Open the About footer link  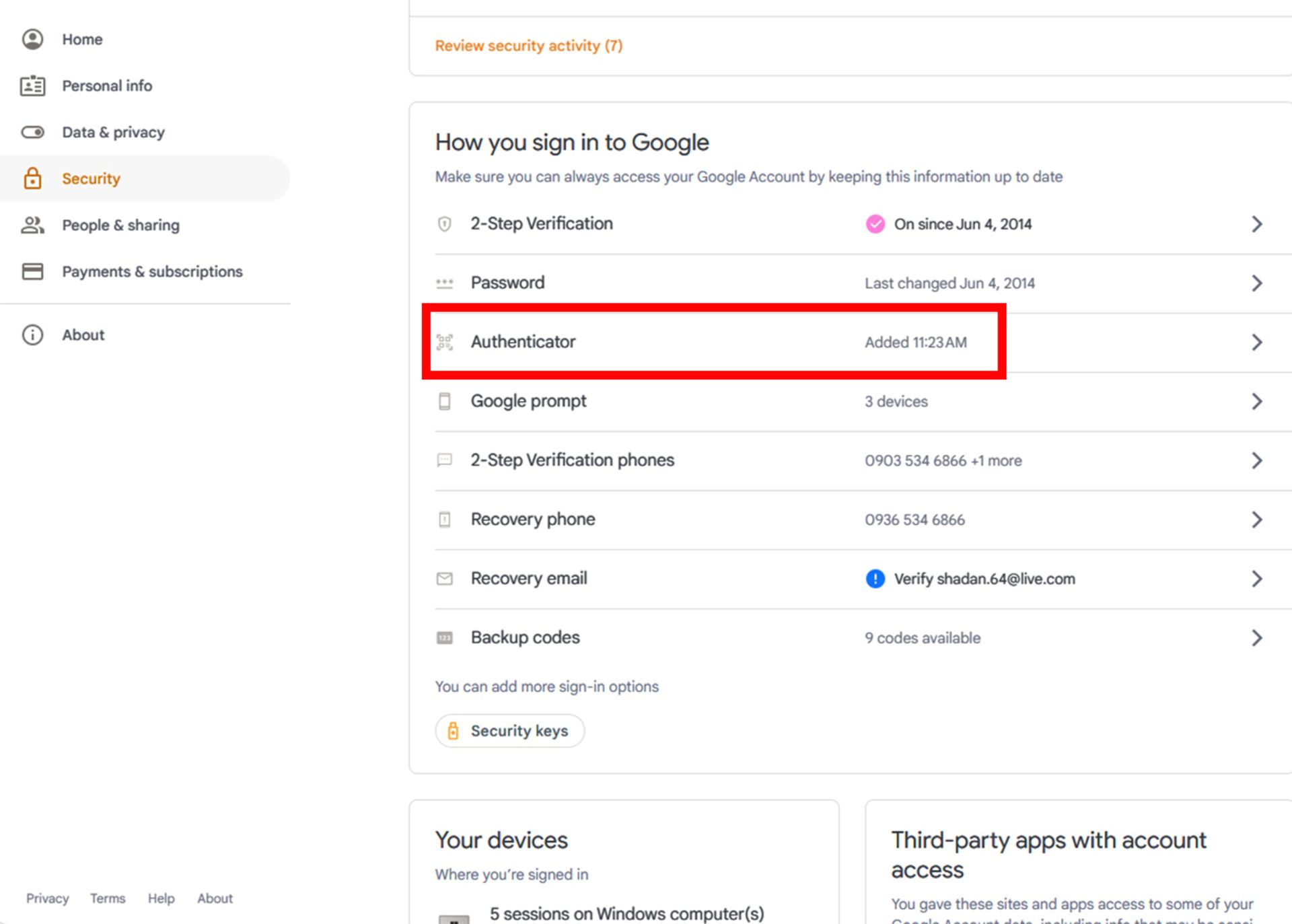[x=215, y=898]
